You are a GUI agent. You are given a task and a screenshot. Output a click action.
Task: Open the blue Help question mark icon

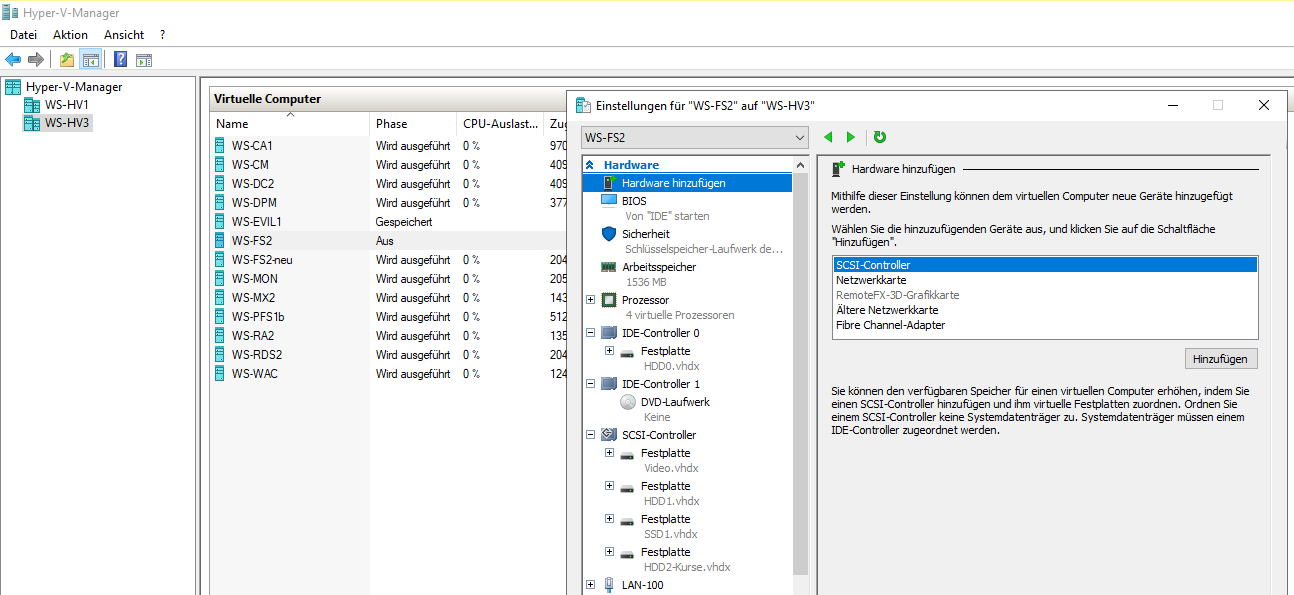click(x=120, y=59)
